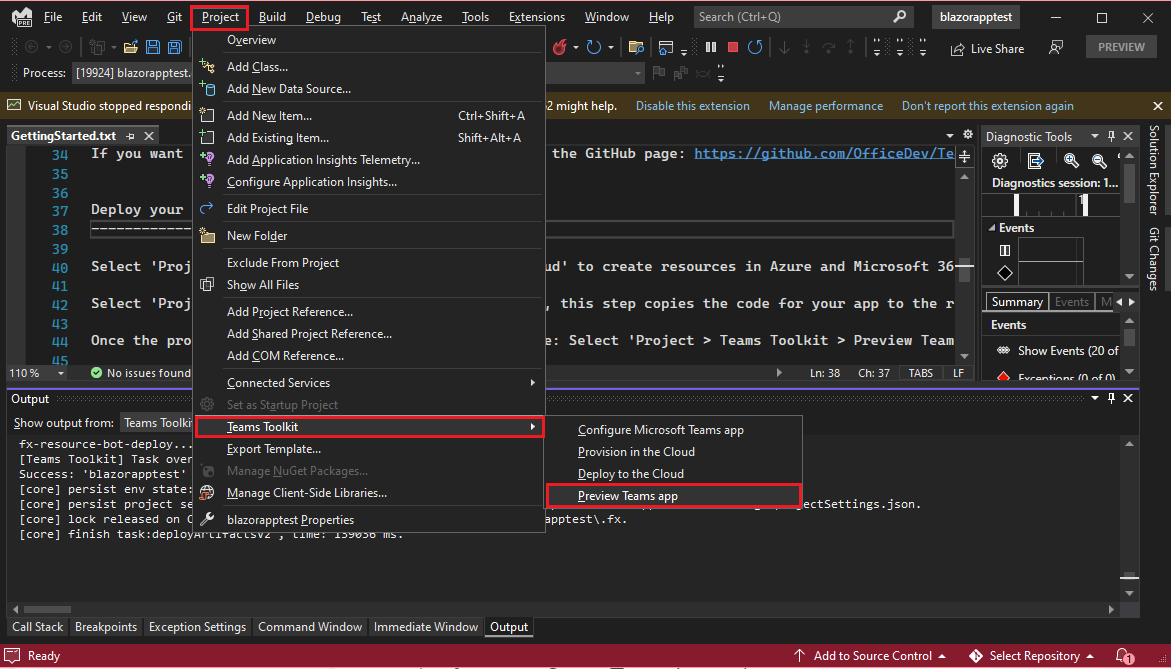
Task: Click the Save All icon
Action: coord(175,48)
